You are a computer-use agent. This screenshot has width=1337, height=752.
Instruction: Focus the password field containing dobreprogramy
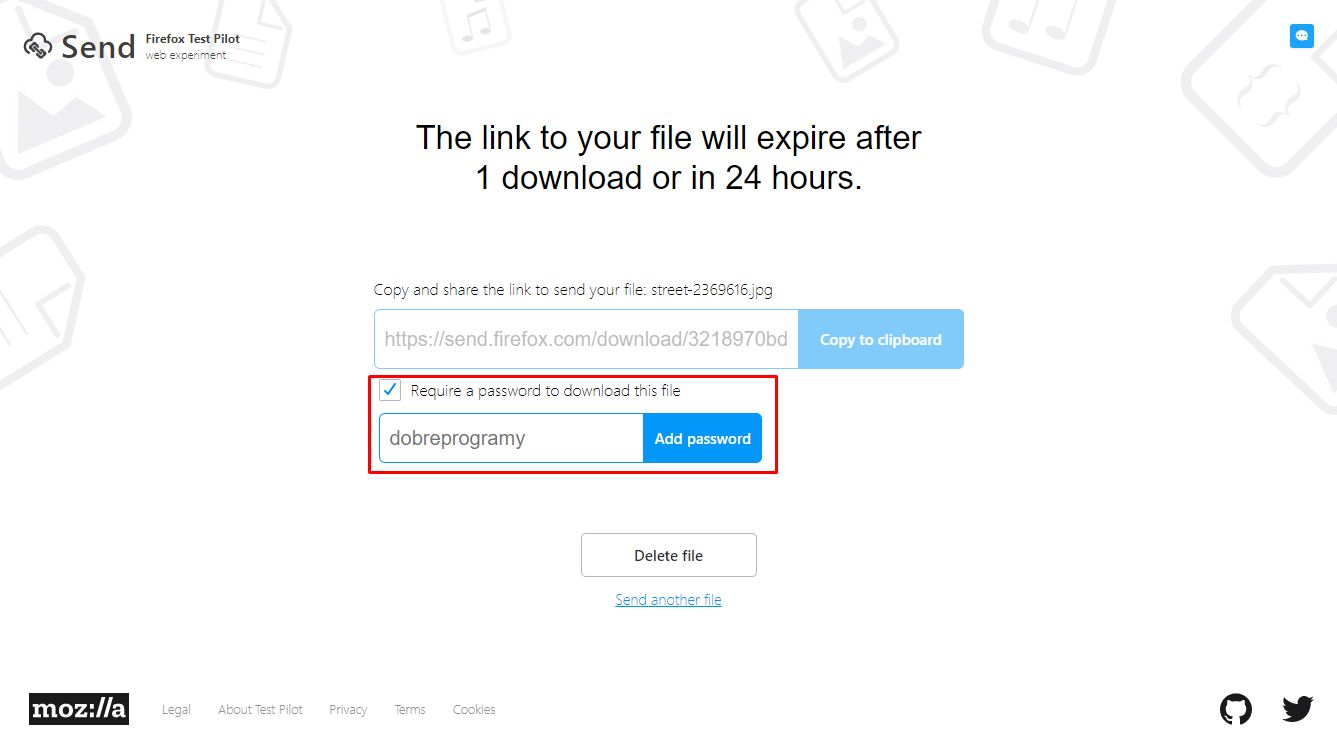tap(510, 438)
